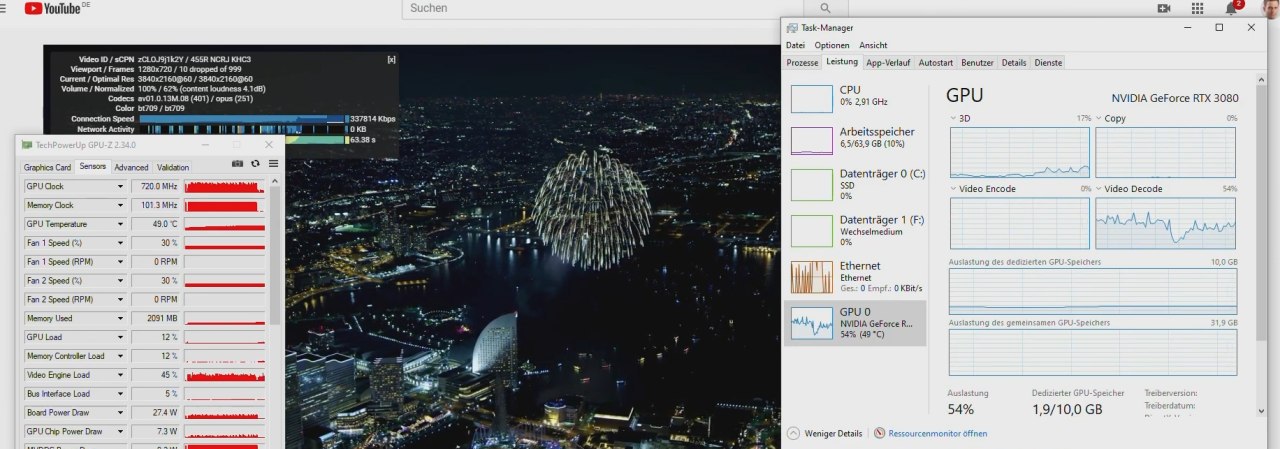
Task: Open the Graphics Card tab in GPU-Z
Action: (47, 167)
